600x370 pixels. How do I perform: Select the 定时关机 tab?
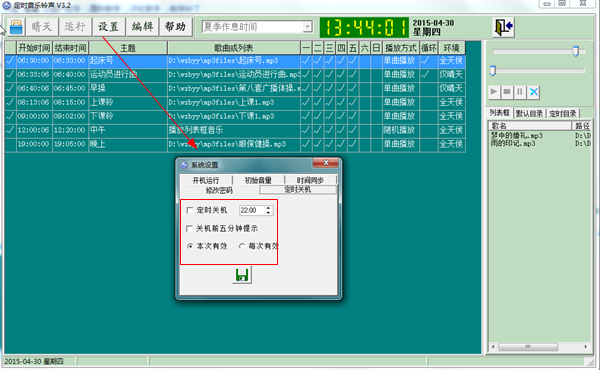298,190
